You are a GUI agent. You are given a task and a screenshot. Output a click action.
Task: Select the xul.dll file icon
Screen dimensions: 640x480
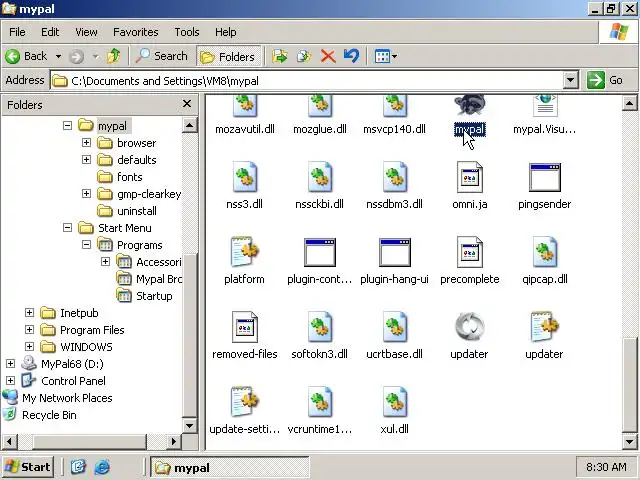pos(394,402)
